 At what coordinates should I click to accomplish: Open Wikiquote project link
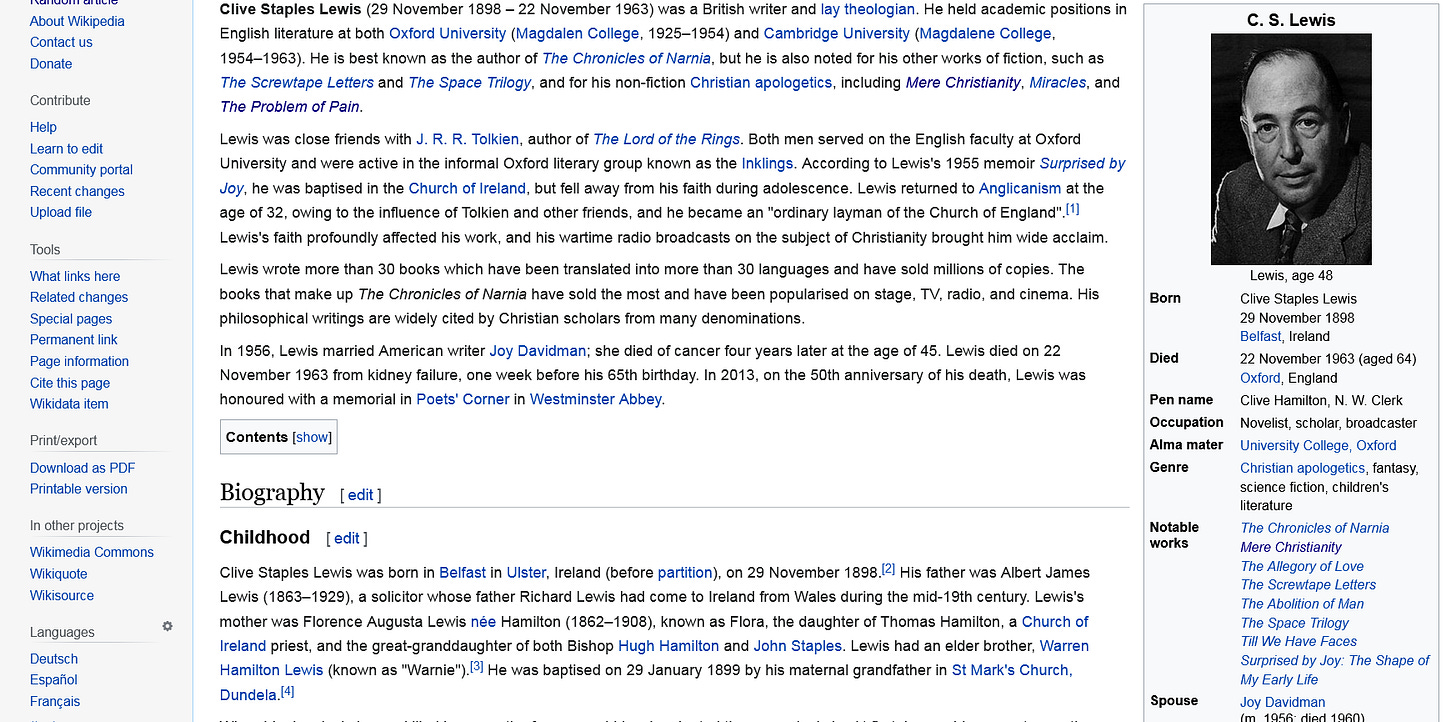59,574
